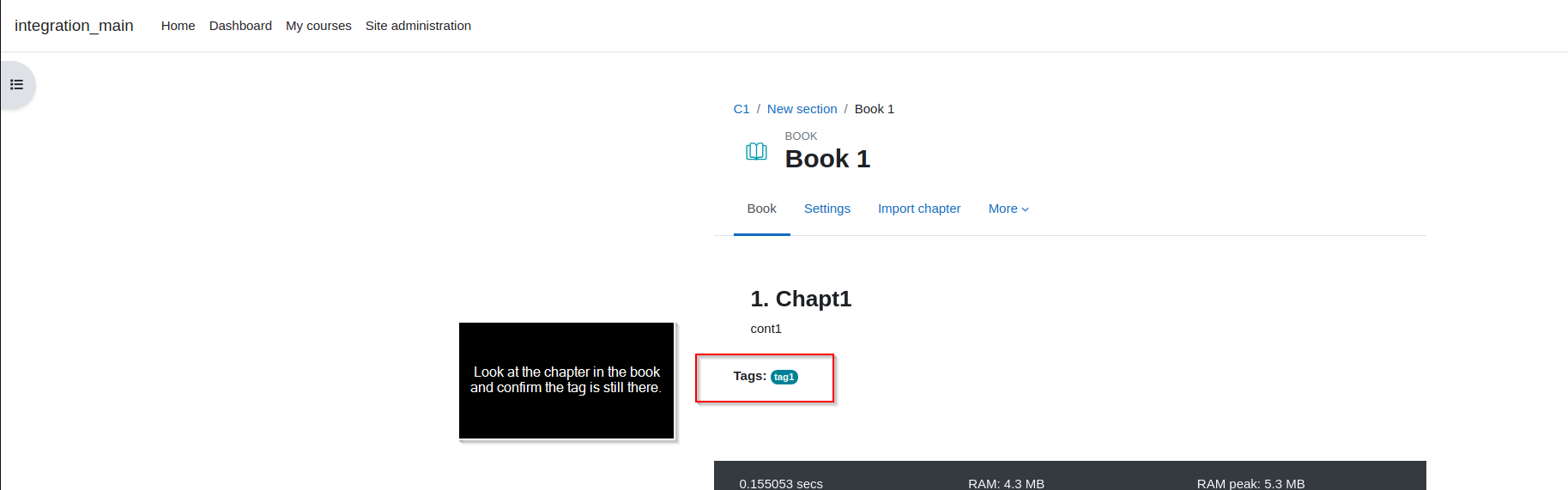This screenshot has width=1568, height=490.
Task: Switch to the Settings tab
Action: click(x=827, y=209)
